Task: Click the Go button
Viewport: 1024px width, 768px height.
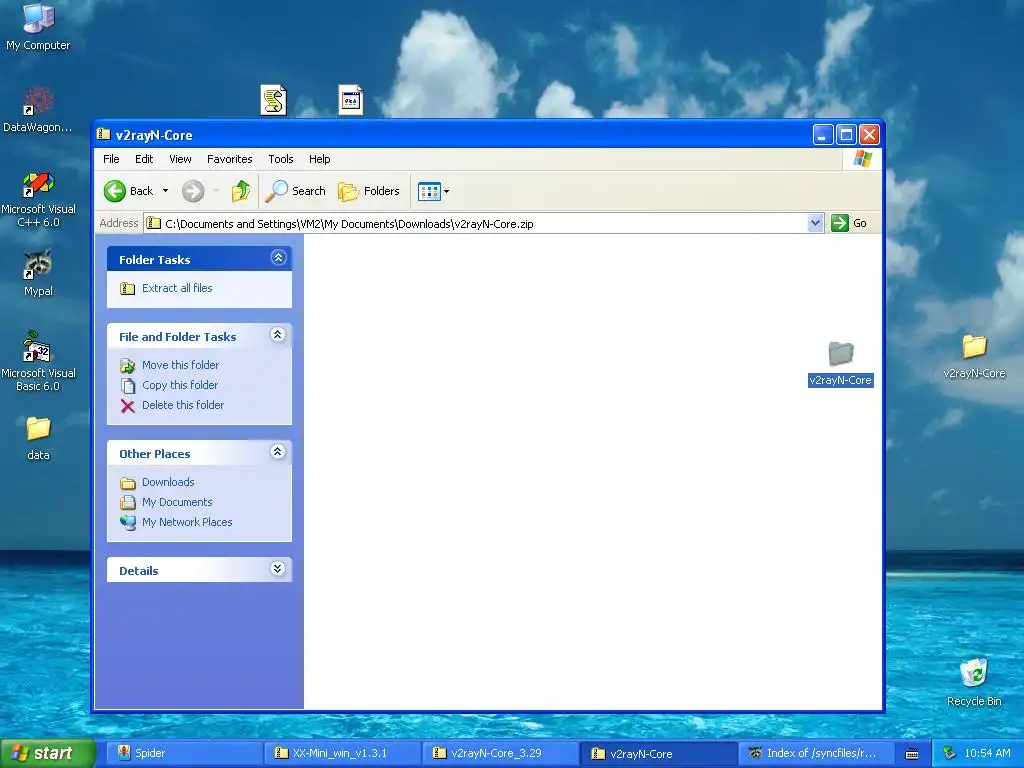Action: click(x=849, y=223)
